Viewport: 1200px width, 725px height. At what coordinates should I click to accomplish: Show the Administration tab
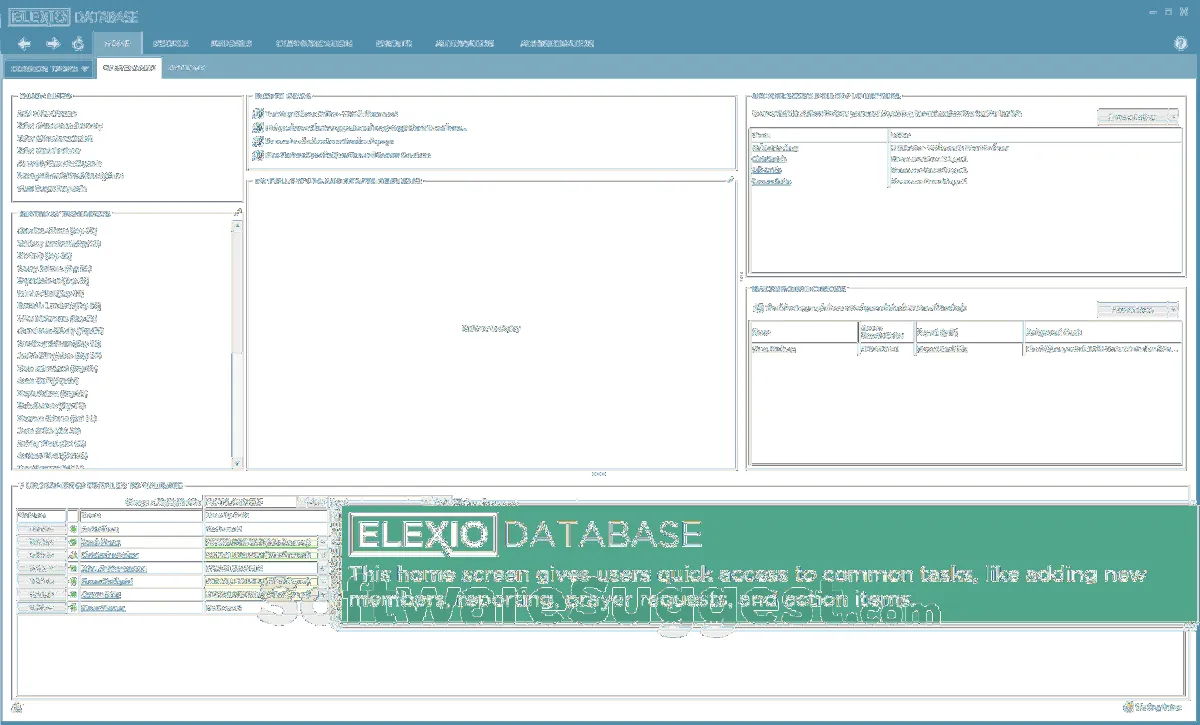[557, 44]
